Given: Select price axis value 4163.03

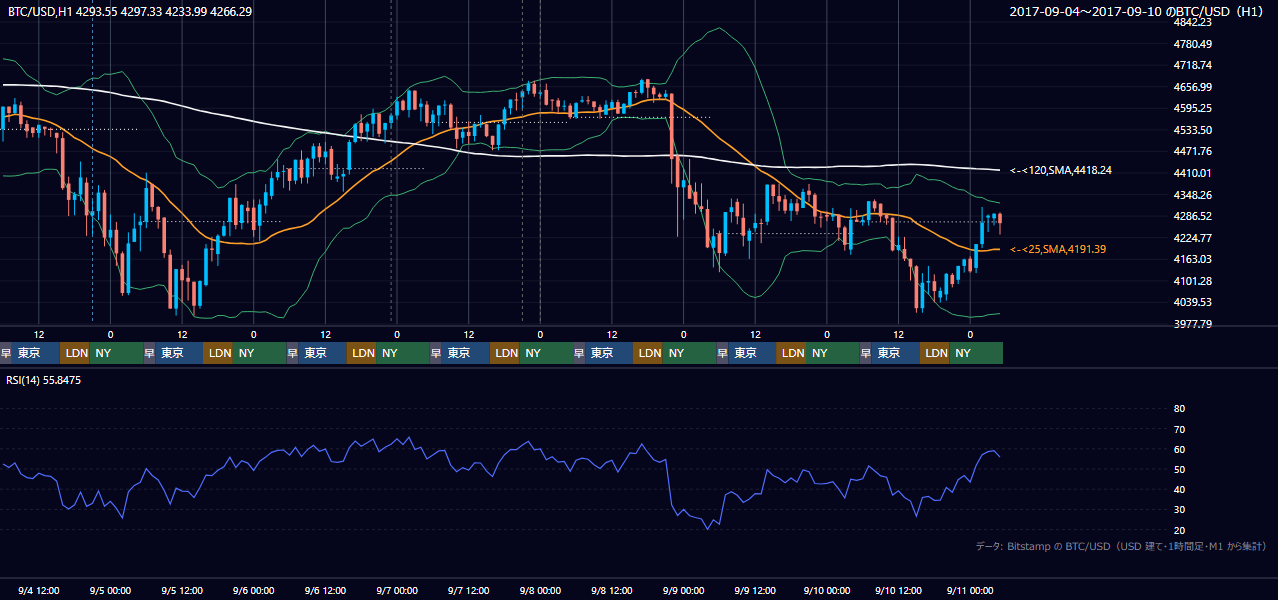Looking at the screenshot, I should coord(1192,259).
